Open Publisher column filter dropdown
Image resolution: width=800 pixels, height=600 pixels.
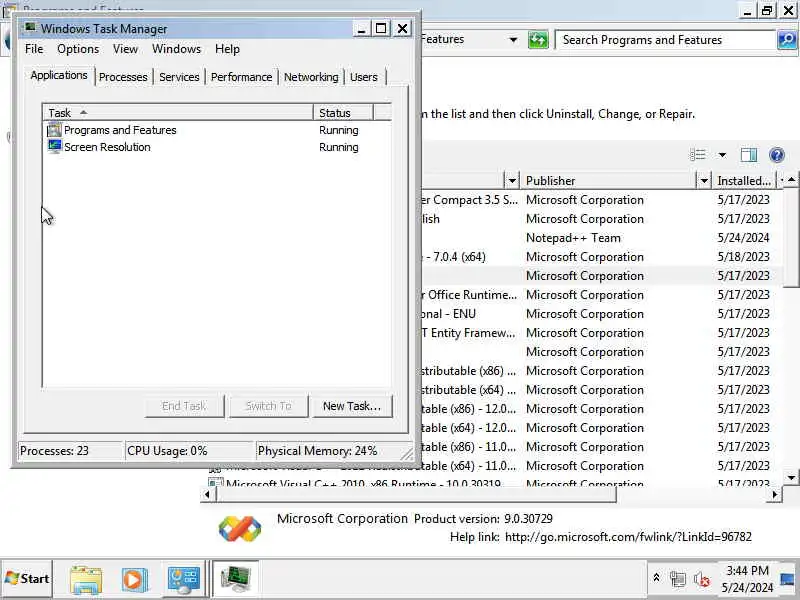(x=704, y=180)
